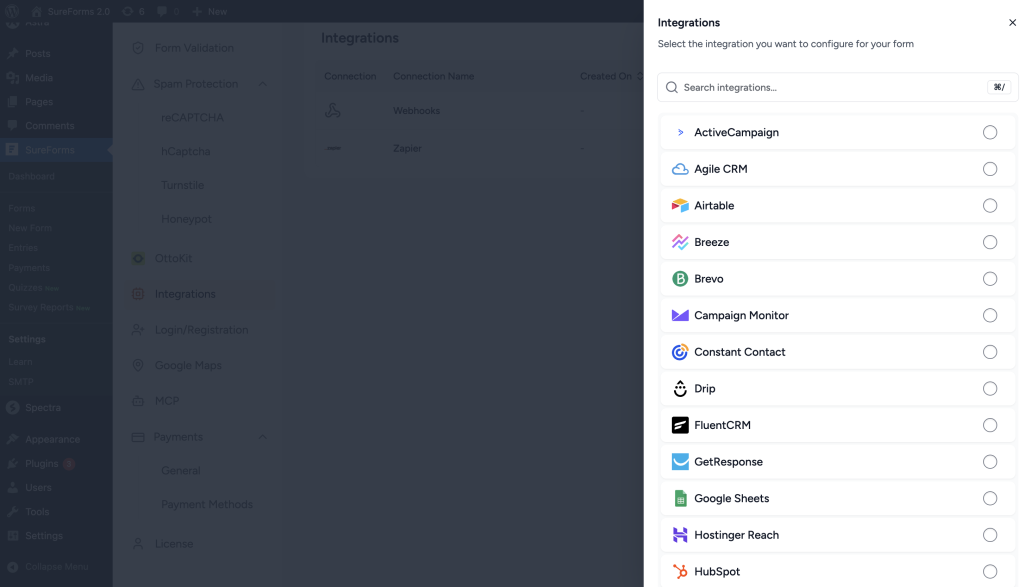Image resolution: width=1024 pixels, height=587 pixels.
Task: Open the Payment Methods settings item
Action: (206, 505)
